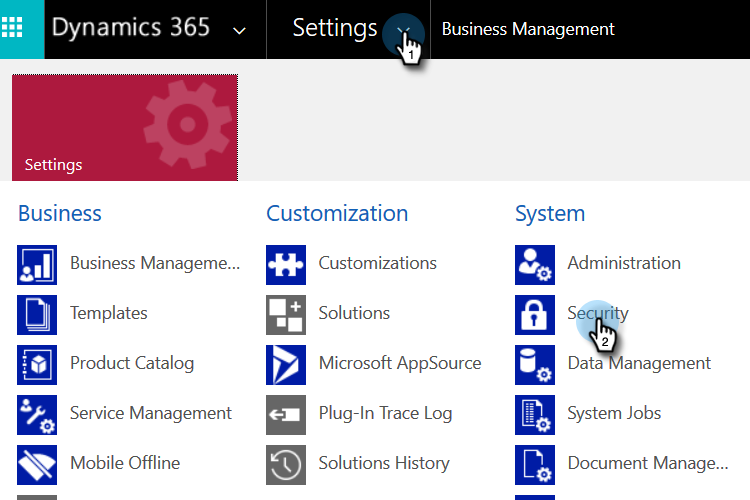Click the red Settings tile
The height and width of the screenshot is (500, 750).
[x=125, y=127]
